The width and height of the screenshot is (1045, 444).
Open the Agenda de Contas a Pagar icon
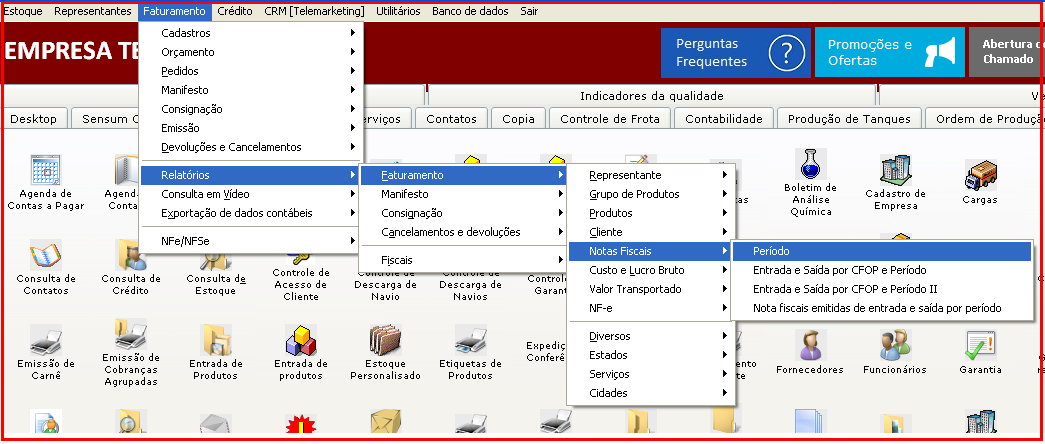46,171
